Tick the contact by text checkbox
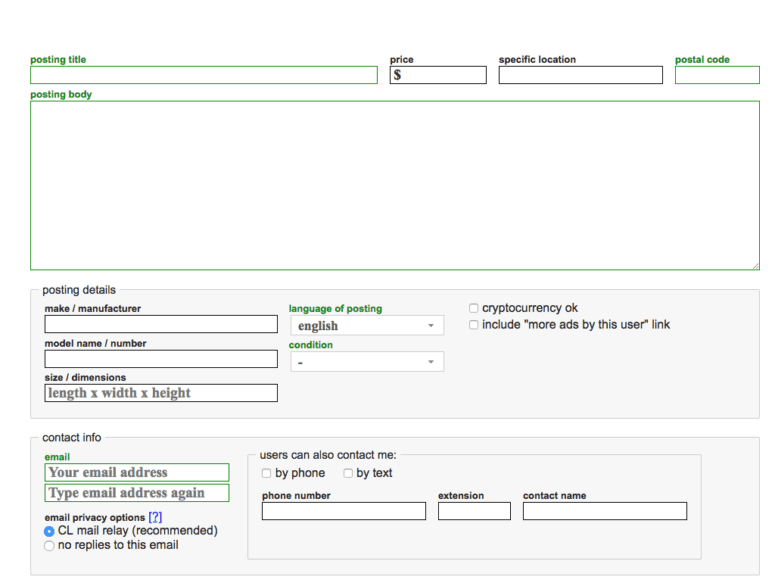Image resolution: width=775 pixels, height=586 pixels. click(348, 473)
